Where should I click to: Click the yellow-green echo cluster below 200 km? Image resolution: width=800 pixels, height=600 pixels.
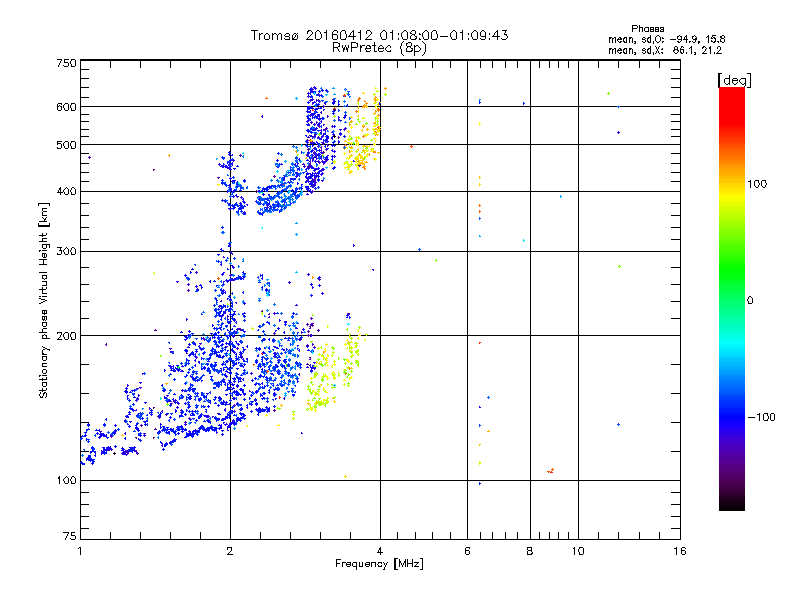[332, 372]
